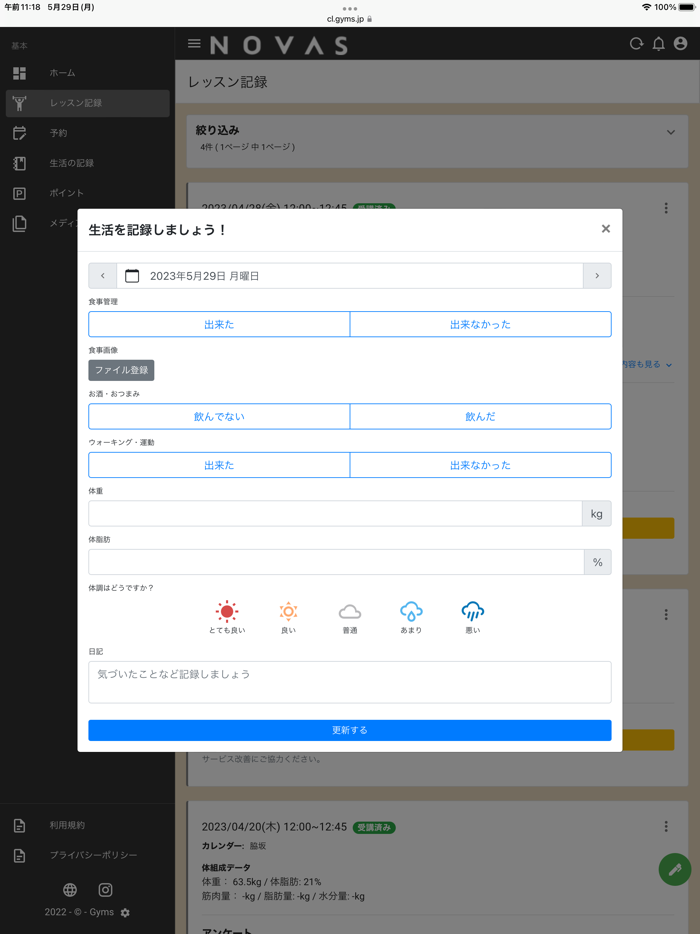700x934 pixels.
Task: Select the 普通 cloud condition icon
Action: [350, 612]
